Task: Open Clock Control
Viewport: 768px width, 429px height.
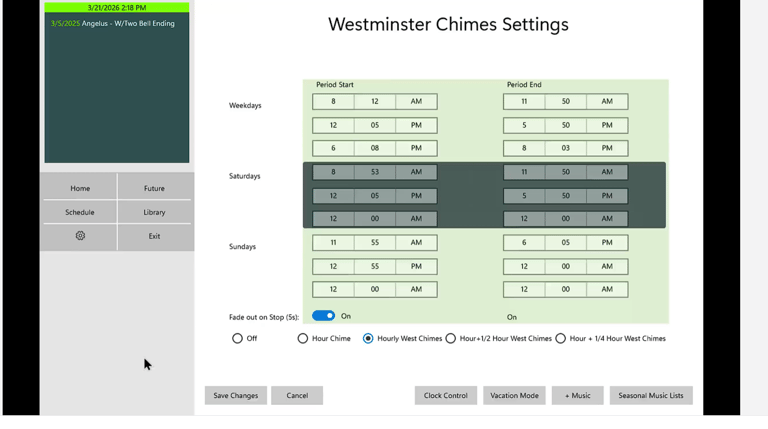Action: (446, 395)
